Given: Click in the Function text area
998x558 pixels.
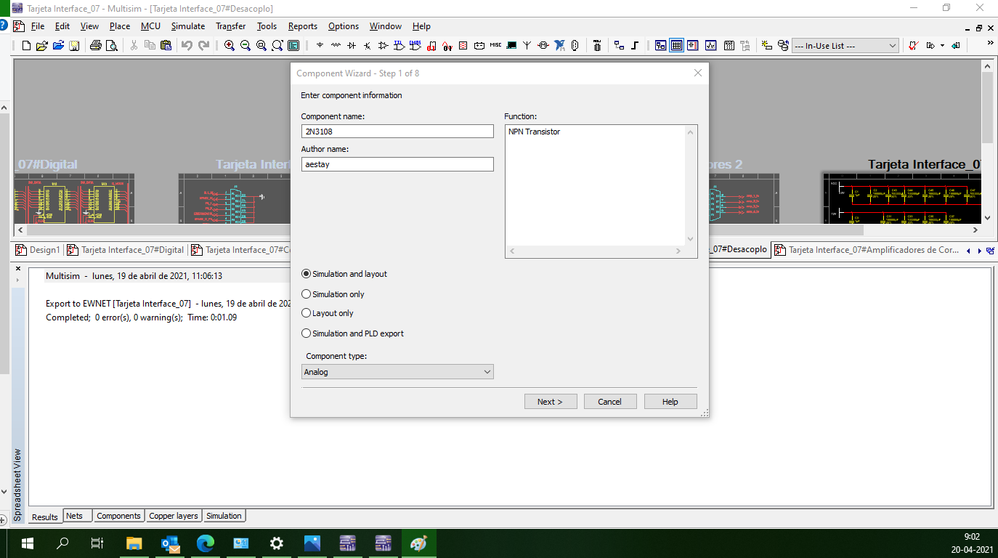Looking at the screenshot, I should click(x=595, y=185).
